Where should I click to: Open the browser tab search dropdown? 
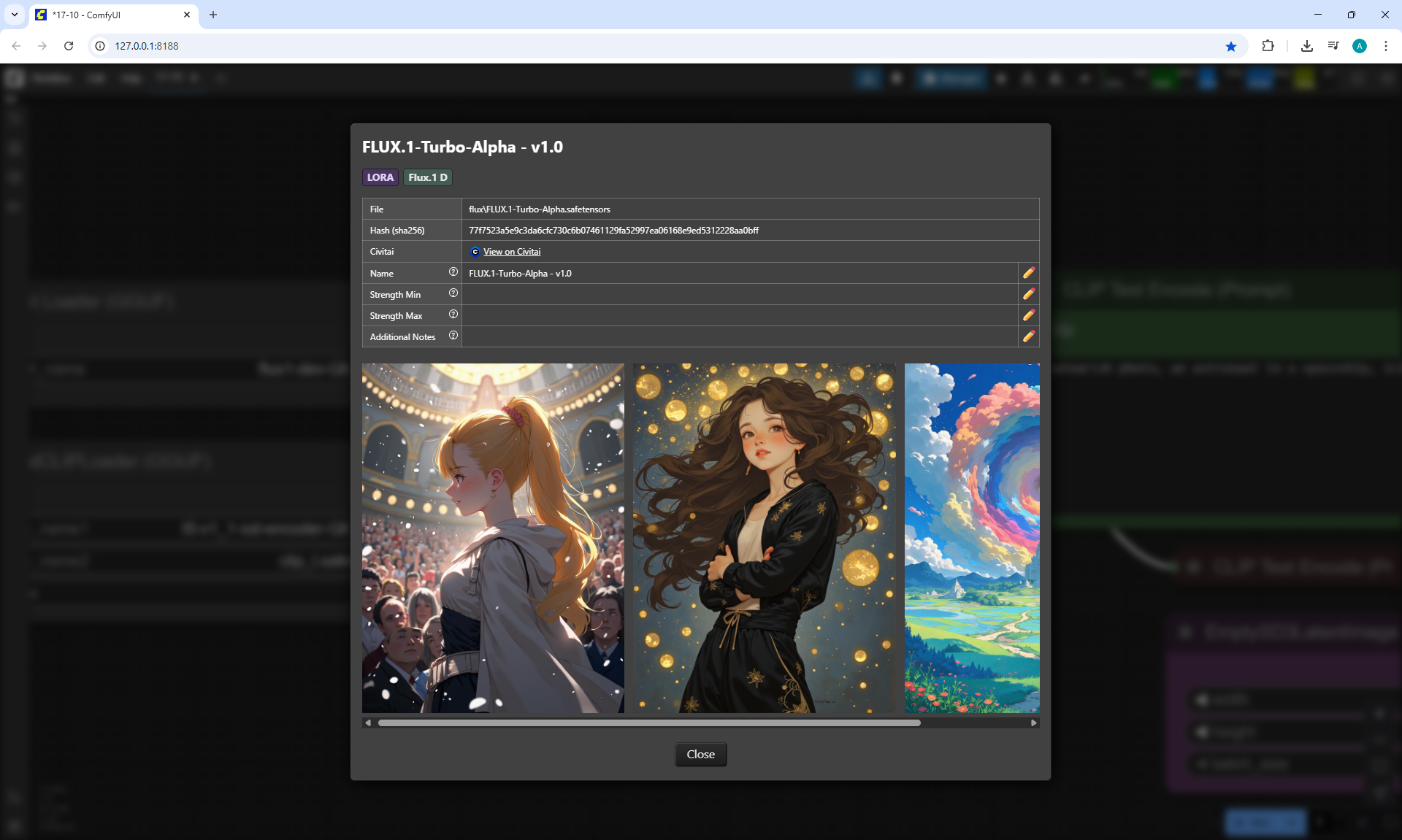[15, 15]
